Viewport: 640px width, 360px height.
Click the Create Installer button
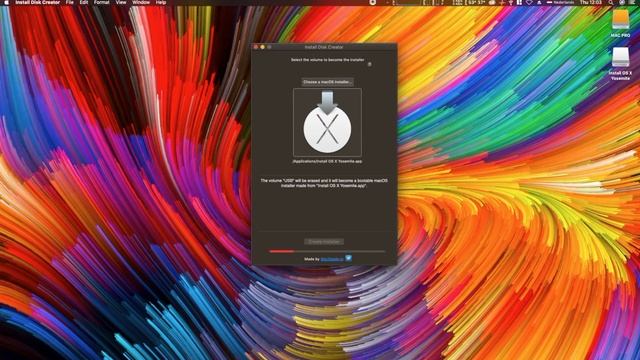tap(324, 242)
